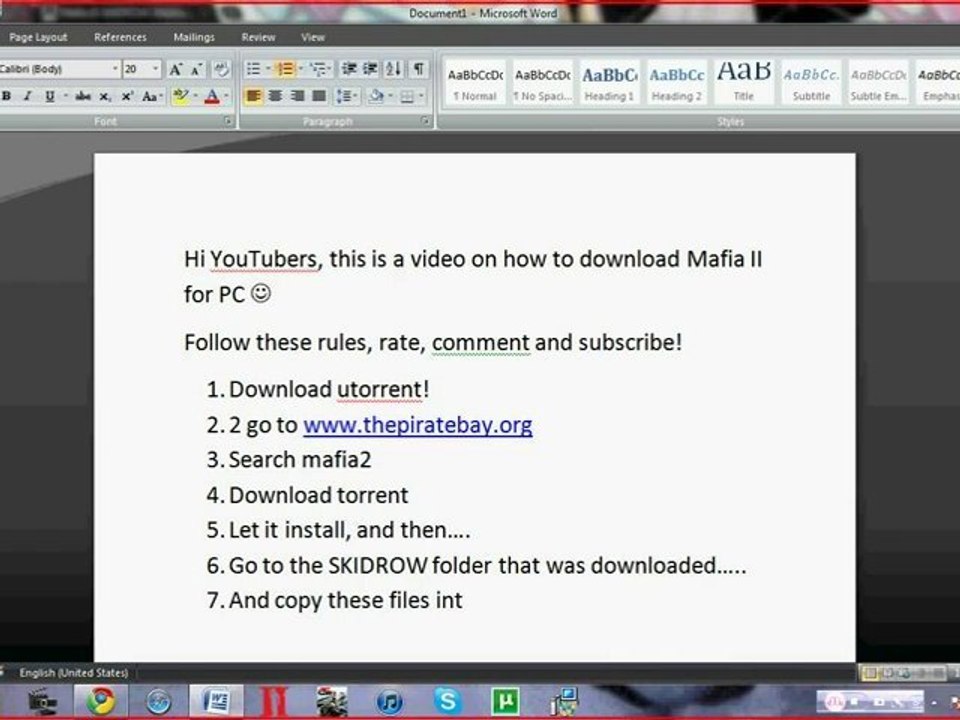Screen dimensions: 960x720
Task: Open Change Case menu
Action: [x=151, y=96]
